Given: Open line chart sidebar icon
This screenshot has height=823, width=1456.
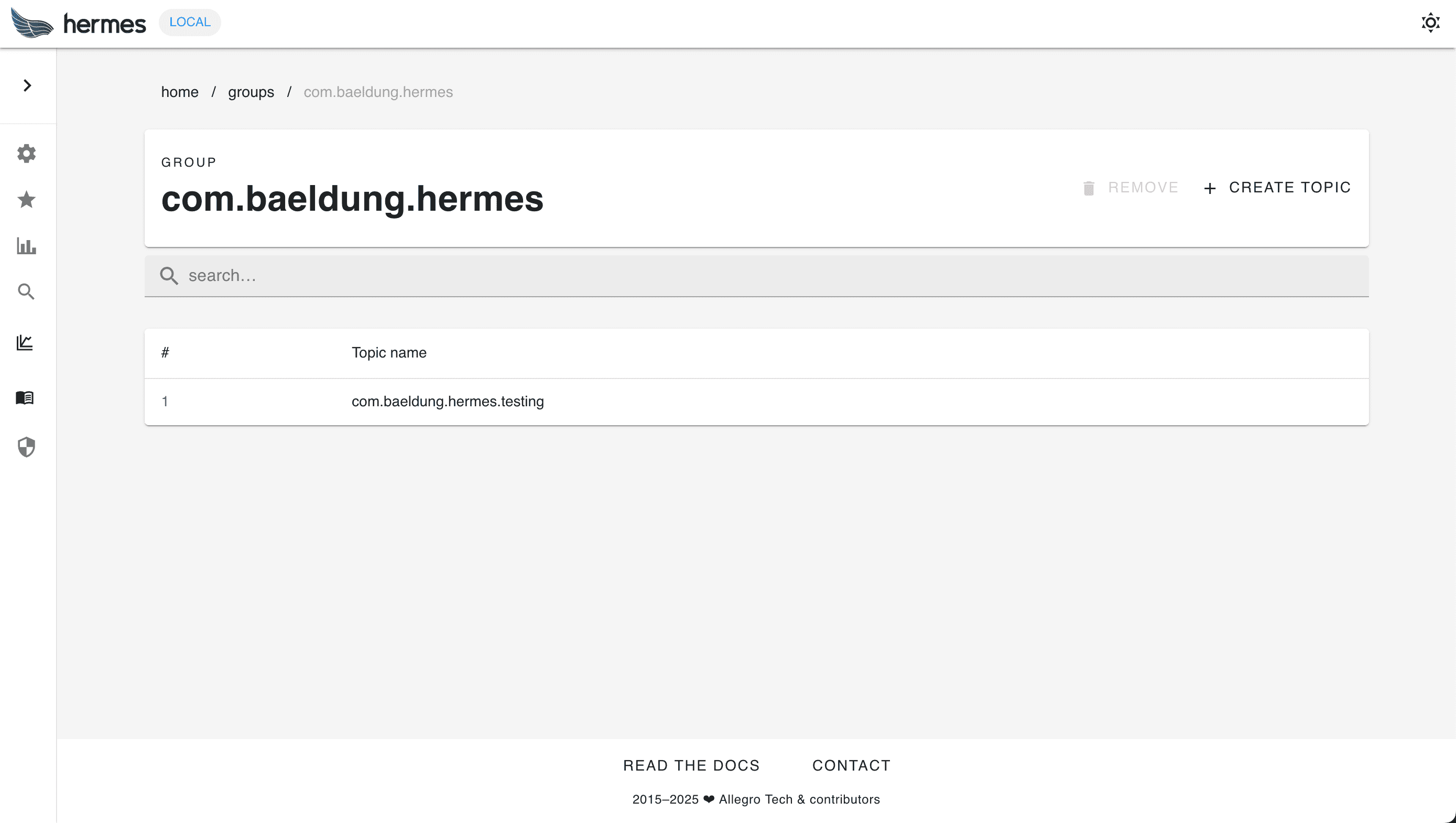Looking at the screenshot, I should [x=25, y=342].
